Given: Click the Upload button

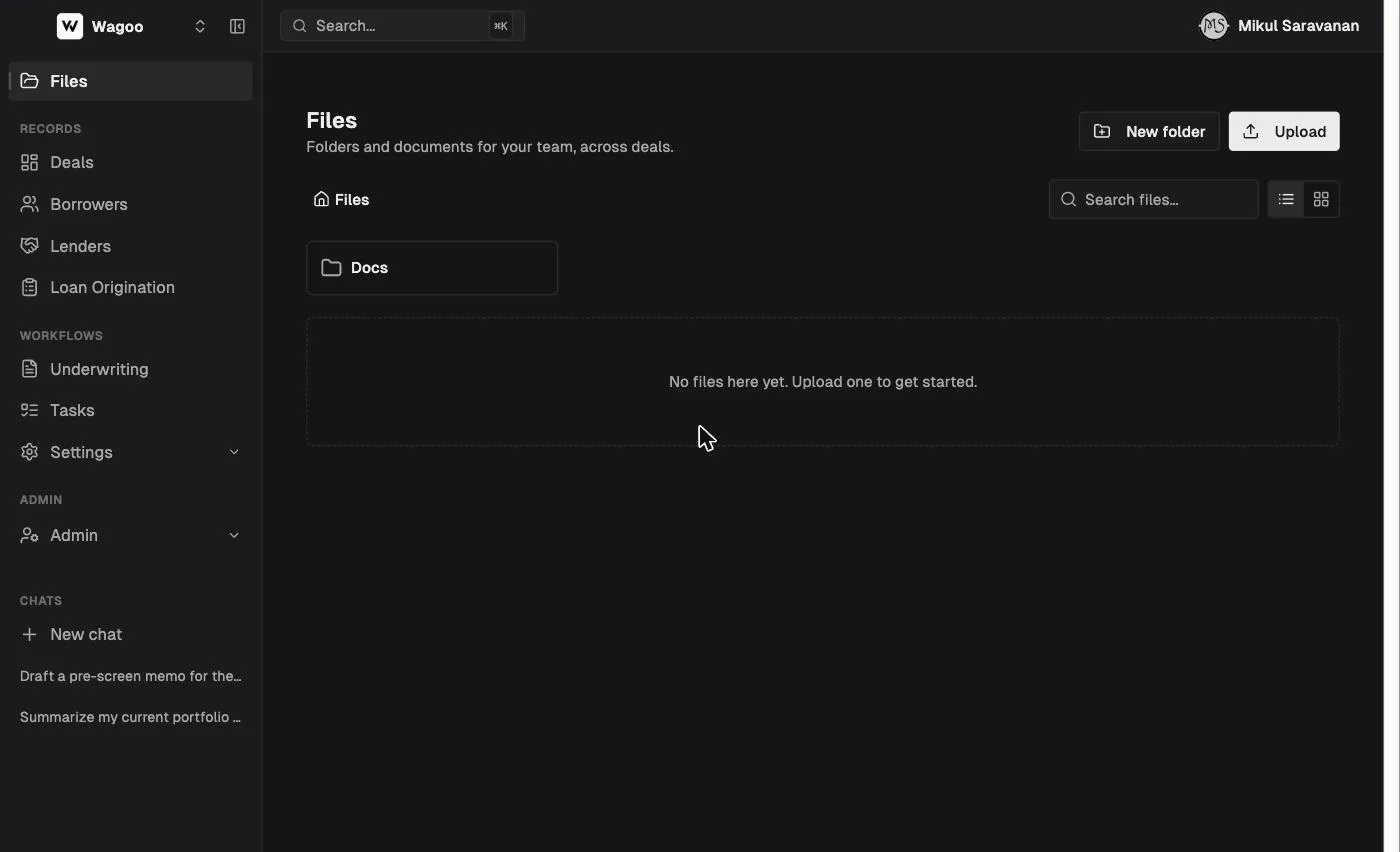Looking at the screenshot, I should (1284, 131).
